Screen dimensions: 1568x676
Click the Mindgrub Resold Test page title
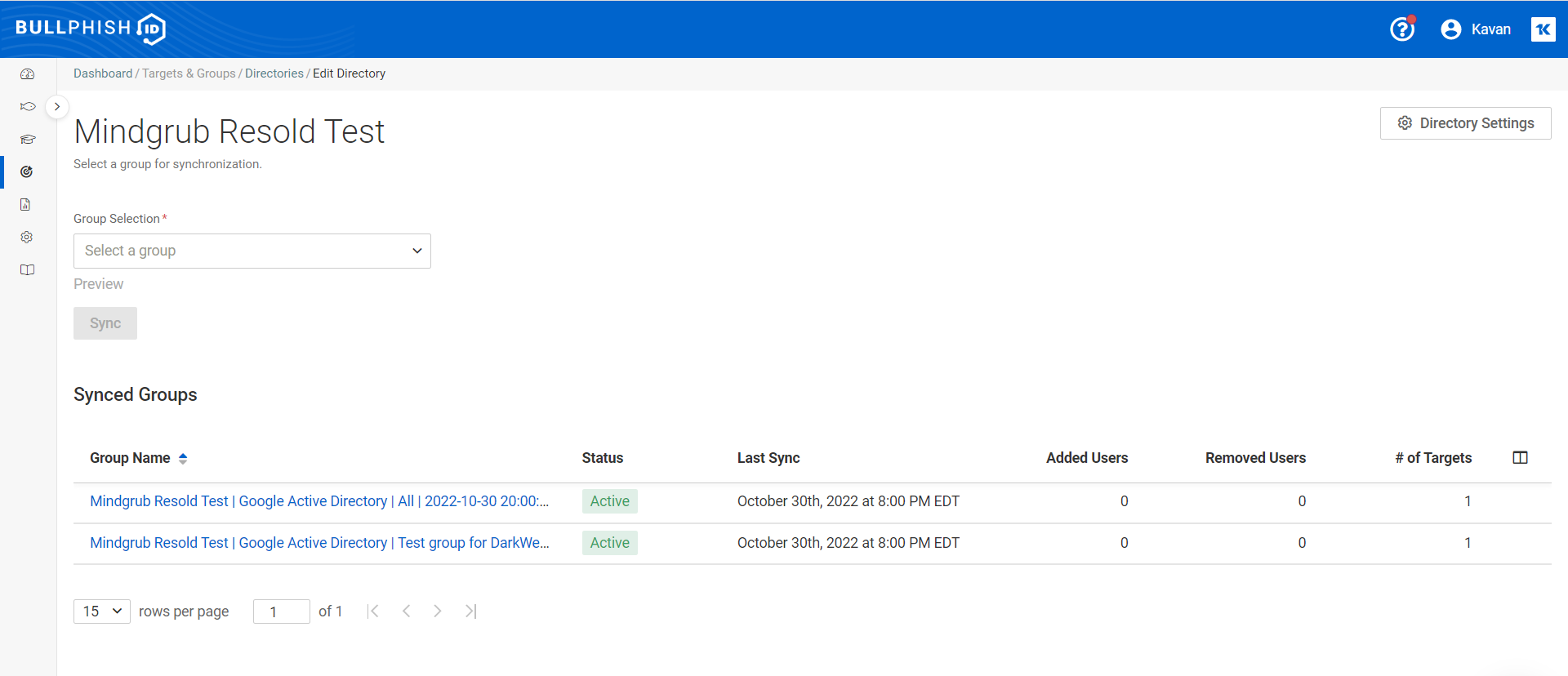[229, 131]
